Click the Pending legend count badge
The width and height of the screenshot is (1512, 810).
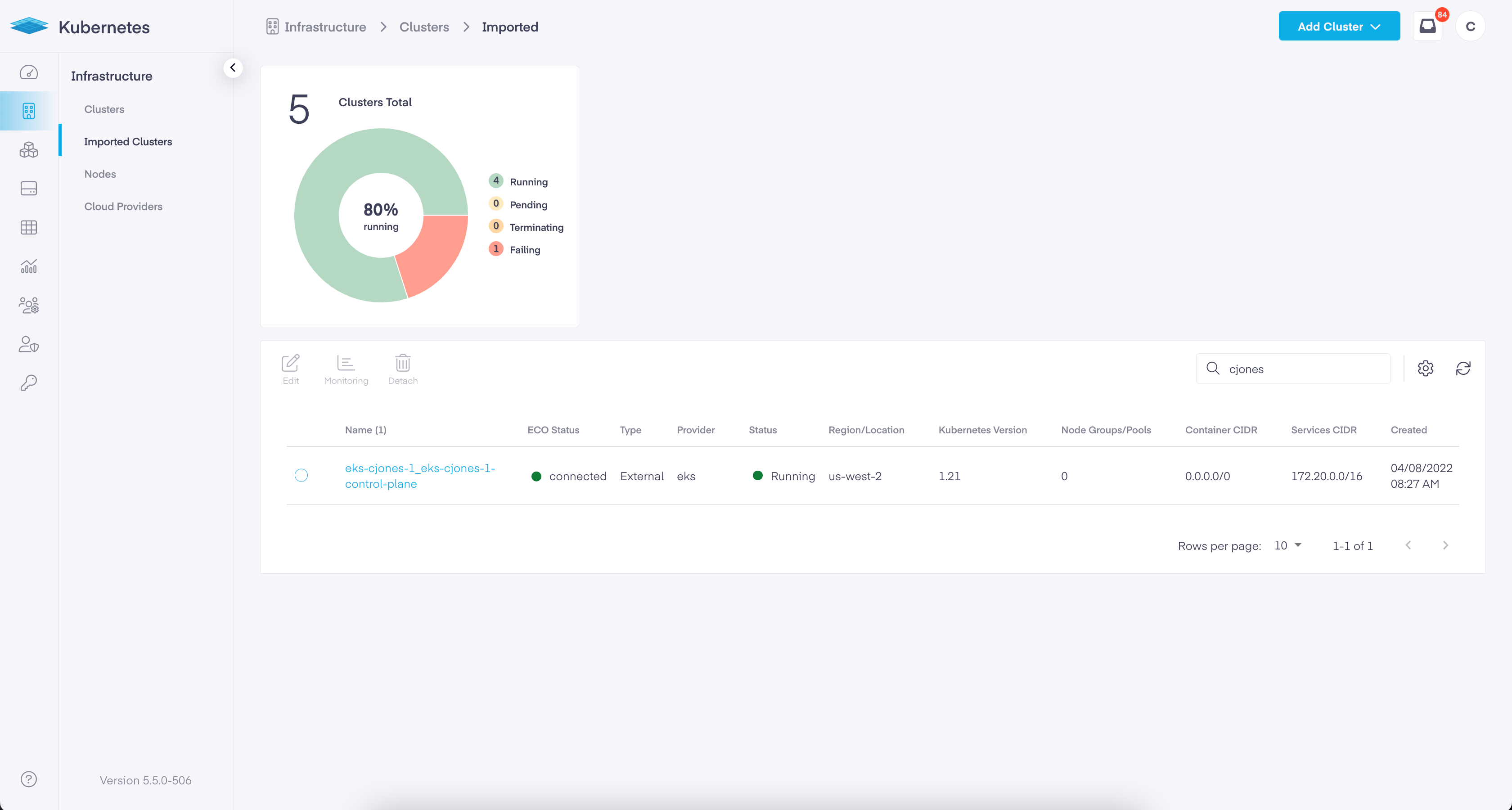point(496,204)
